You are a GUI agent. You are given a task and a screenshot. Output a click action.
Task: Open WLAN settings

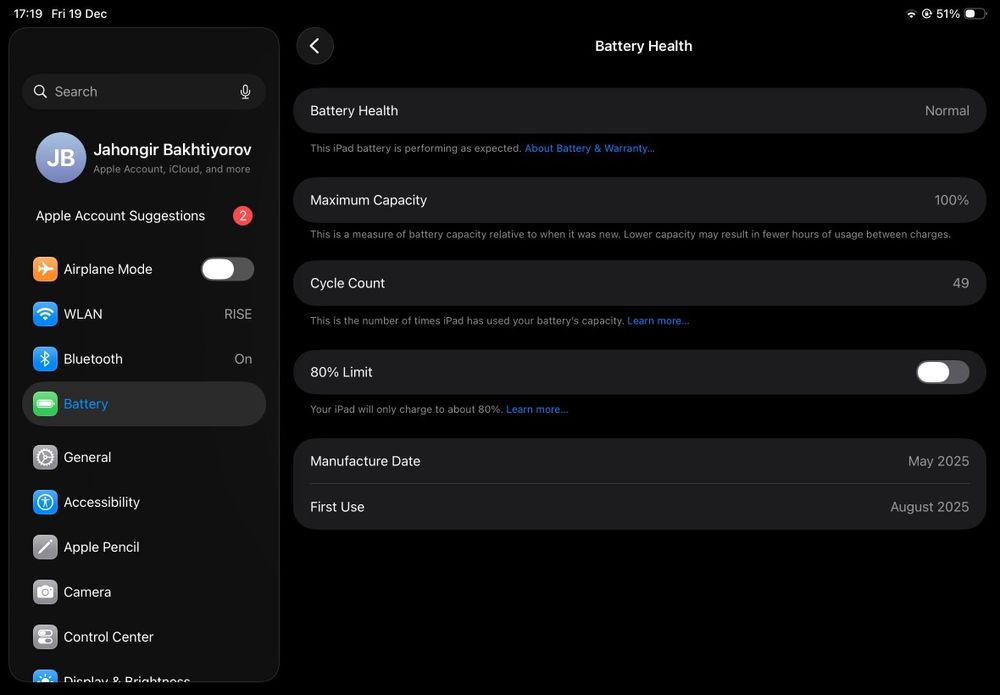144,314
